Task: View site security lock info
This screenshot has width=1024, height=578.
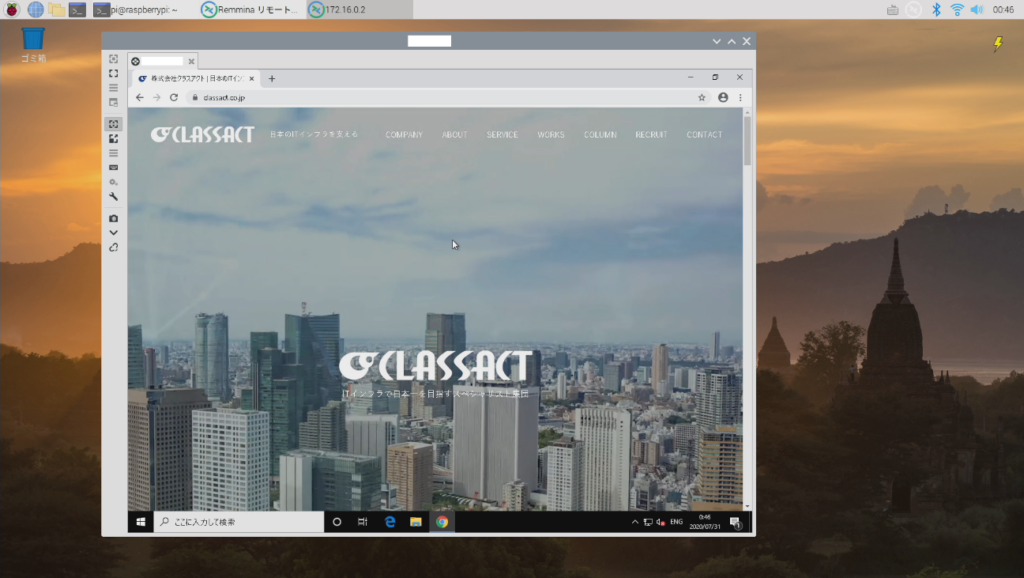Action: point(195,97)
